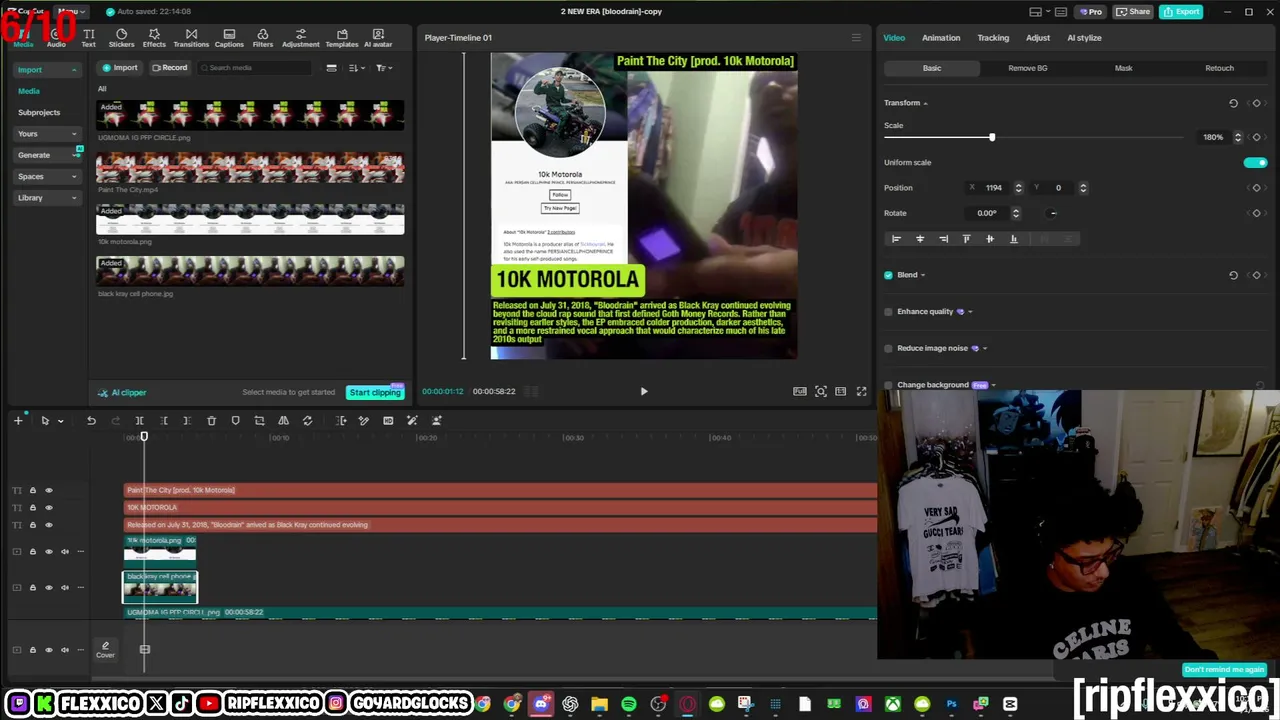
Task: Click the Share button
Action: coord(1133,12)
